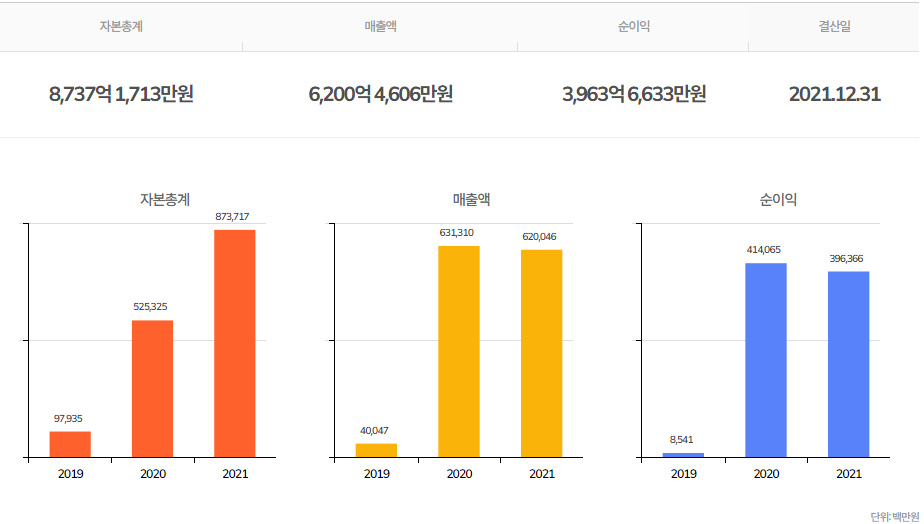This screenshot has width=924, height=524.
Task: Click the 2021 axis label under 자본총계
Action: [x=235, y=474]
